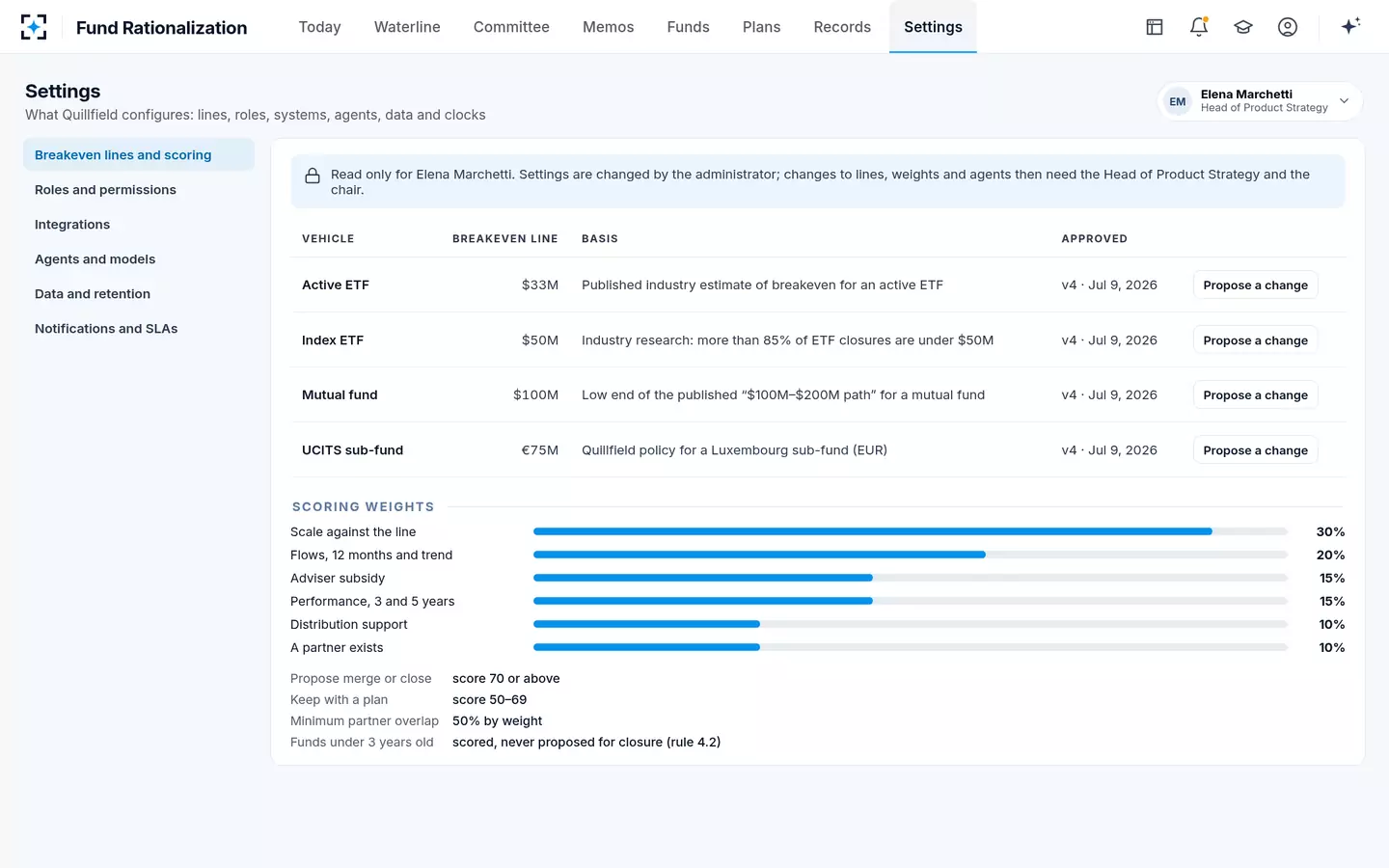Propose a change for Index ETF

click(x=1255, y=339)
